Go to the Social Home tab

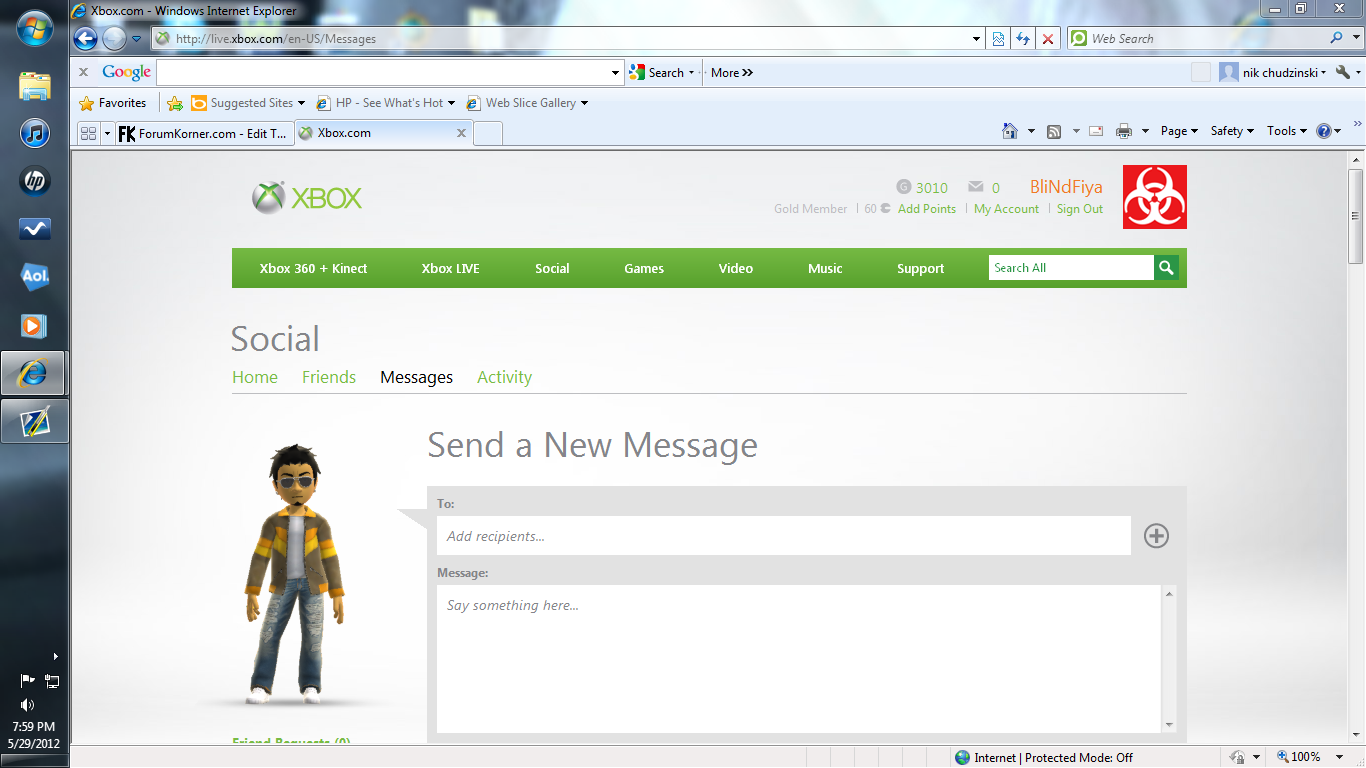(x=255, y=377)
